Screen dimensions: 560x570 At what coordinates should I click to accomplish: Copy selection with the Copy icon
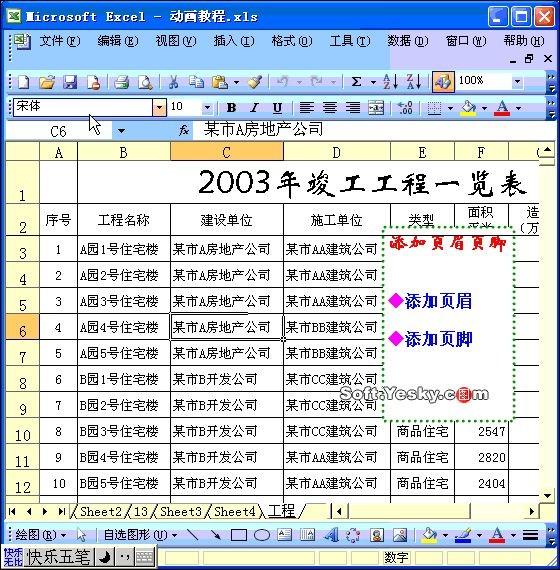coord(196,82)
